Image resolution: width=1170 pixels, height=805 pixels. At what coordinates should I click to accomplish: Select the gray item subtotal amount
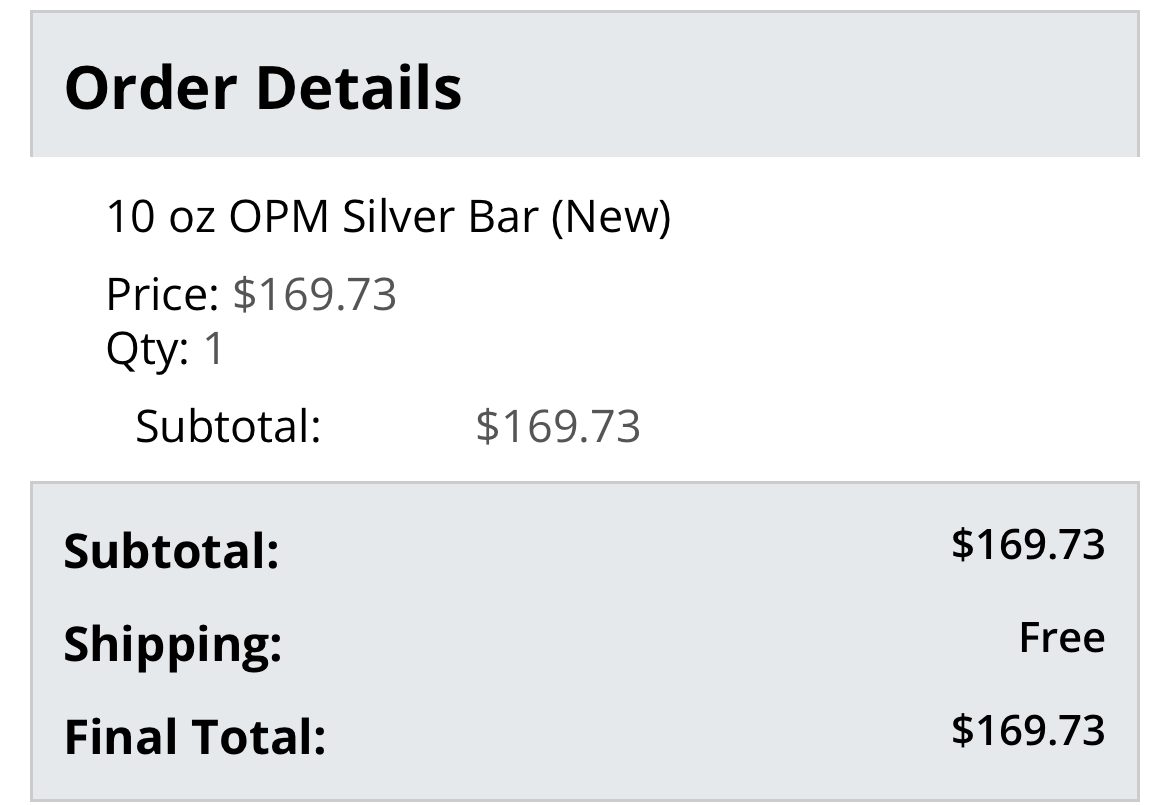(x=558, y=426)
